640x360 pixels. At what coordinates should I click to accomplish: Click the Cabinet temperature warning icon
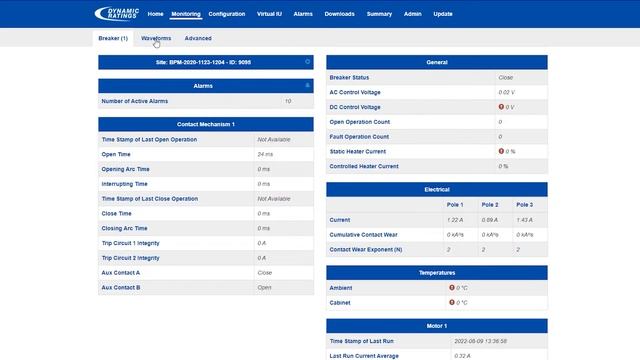tap(452, 302)
